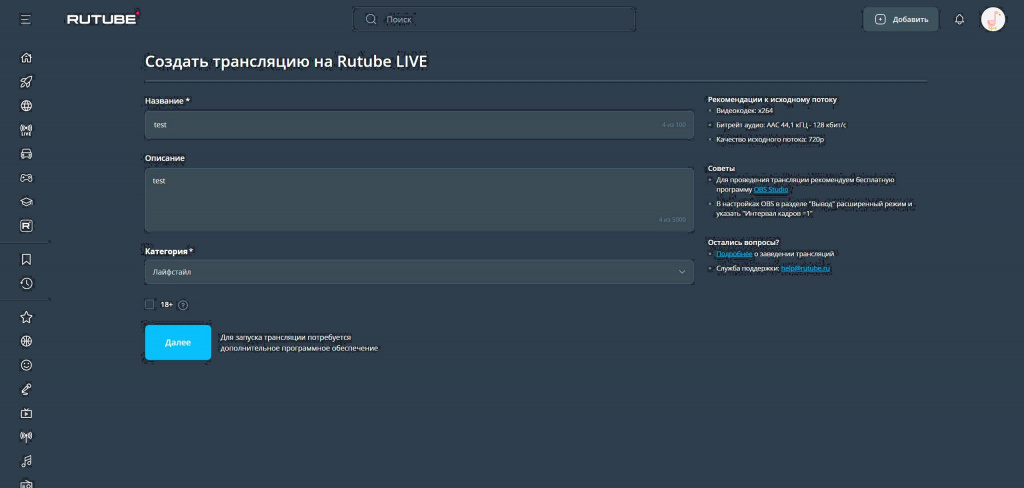Open the Подробнее link
This screenshot has height=488, width=1024.
click(x=734, y=253)
